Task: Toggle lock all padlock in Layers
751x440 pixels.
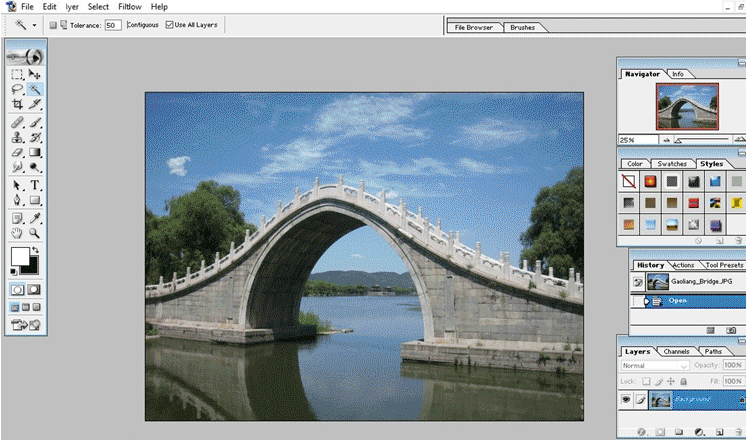Action: coord(683,382)
